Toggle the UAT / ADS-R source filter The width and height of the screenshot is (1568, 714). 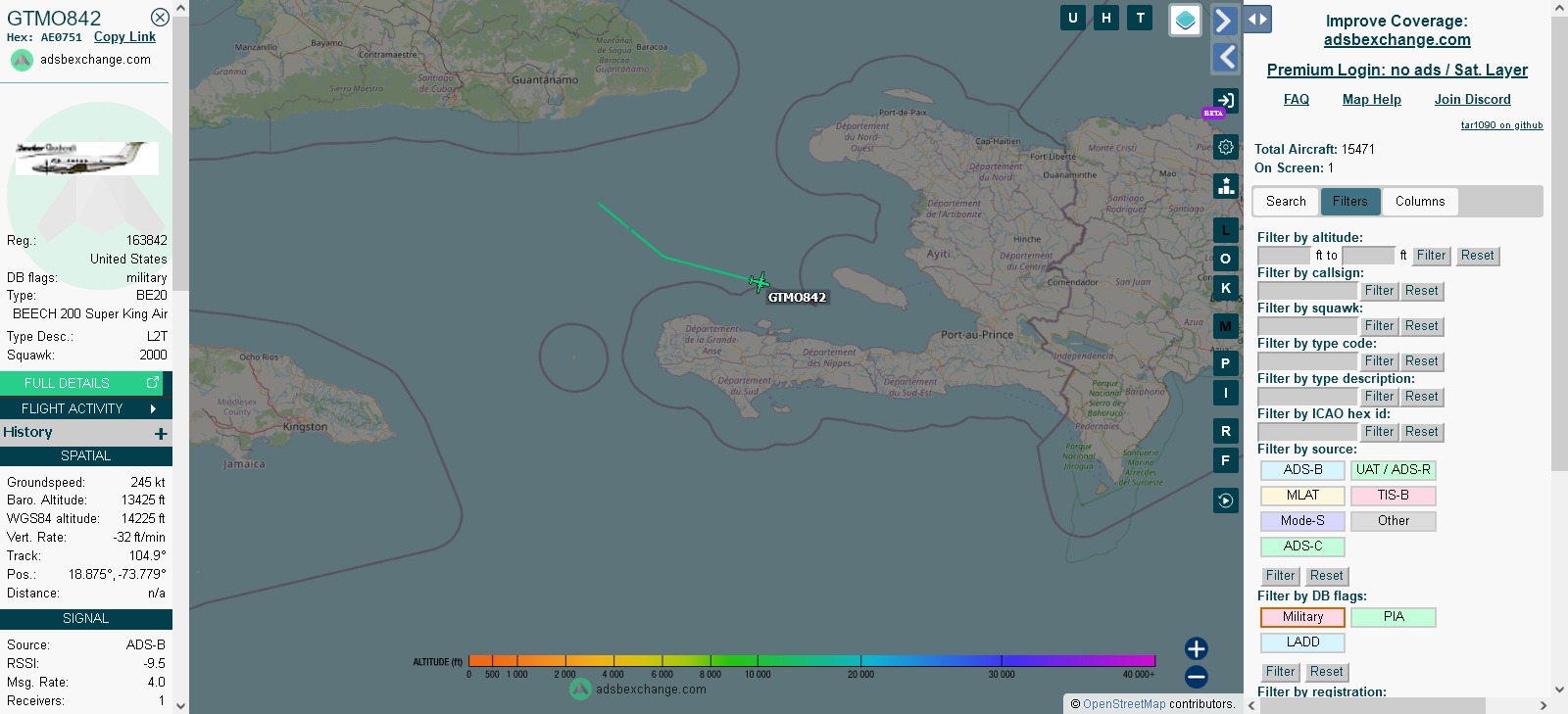(x=1393, y=470)
